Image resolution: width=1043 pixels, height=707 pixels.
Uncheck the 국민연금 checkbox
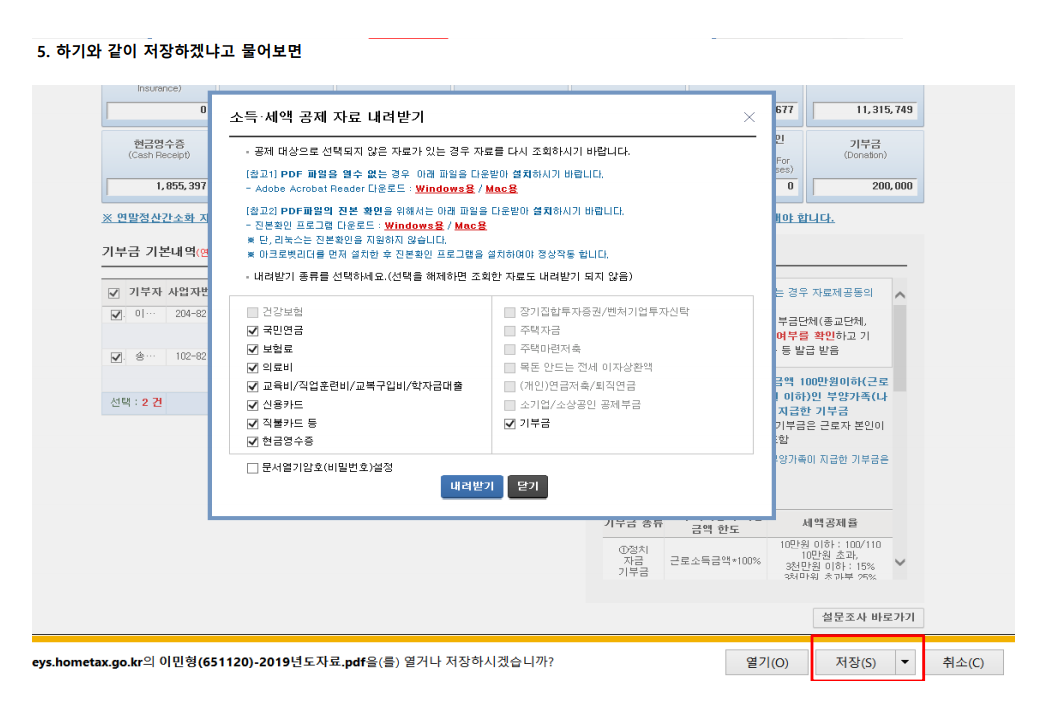pyautogui.click(x=253, y=330)
